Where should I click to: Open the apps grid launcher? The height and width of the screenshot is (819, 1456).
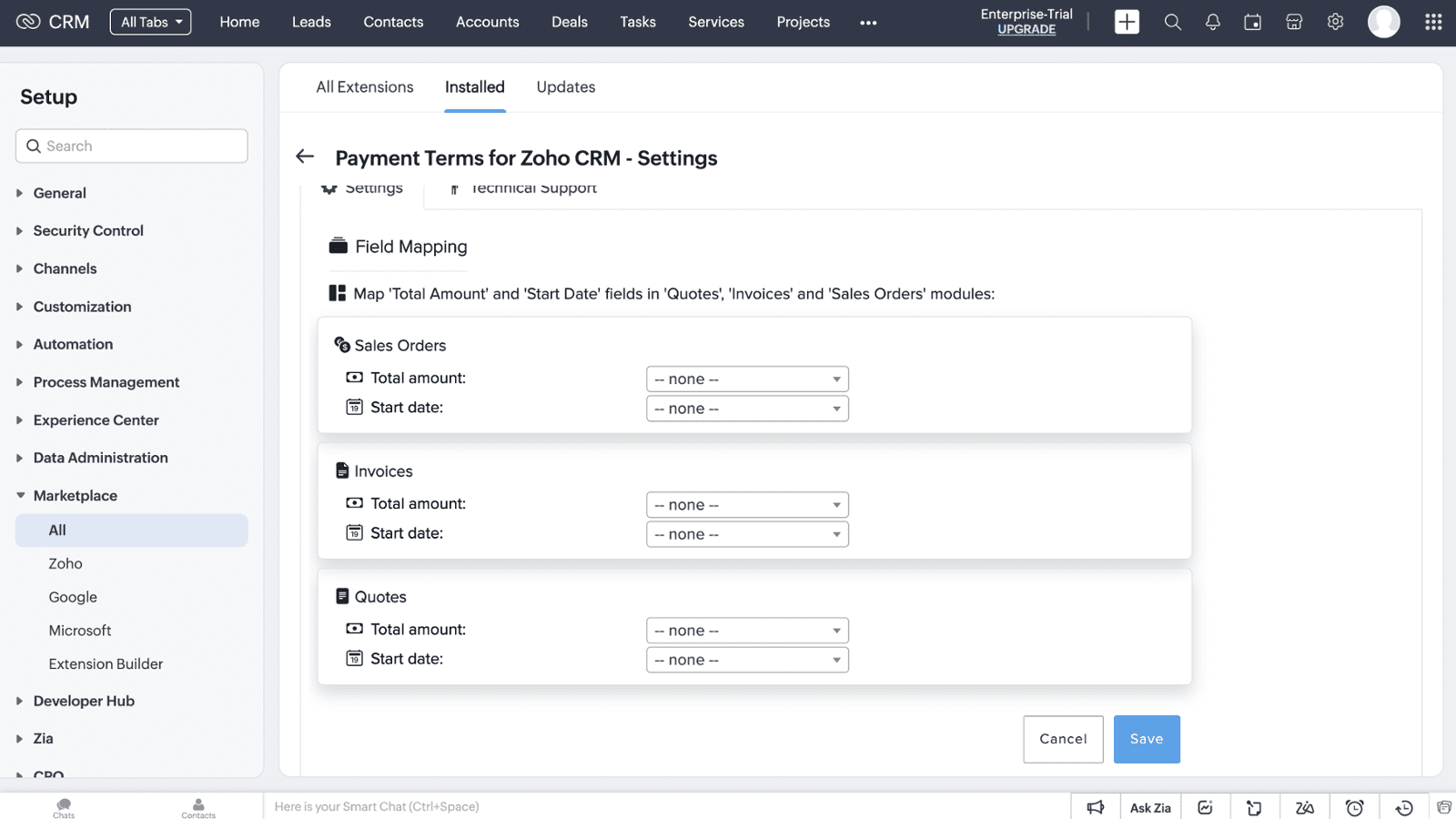click(1433, 22)
